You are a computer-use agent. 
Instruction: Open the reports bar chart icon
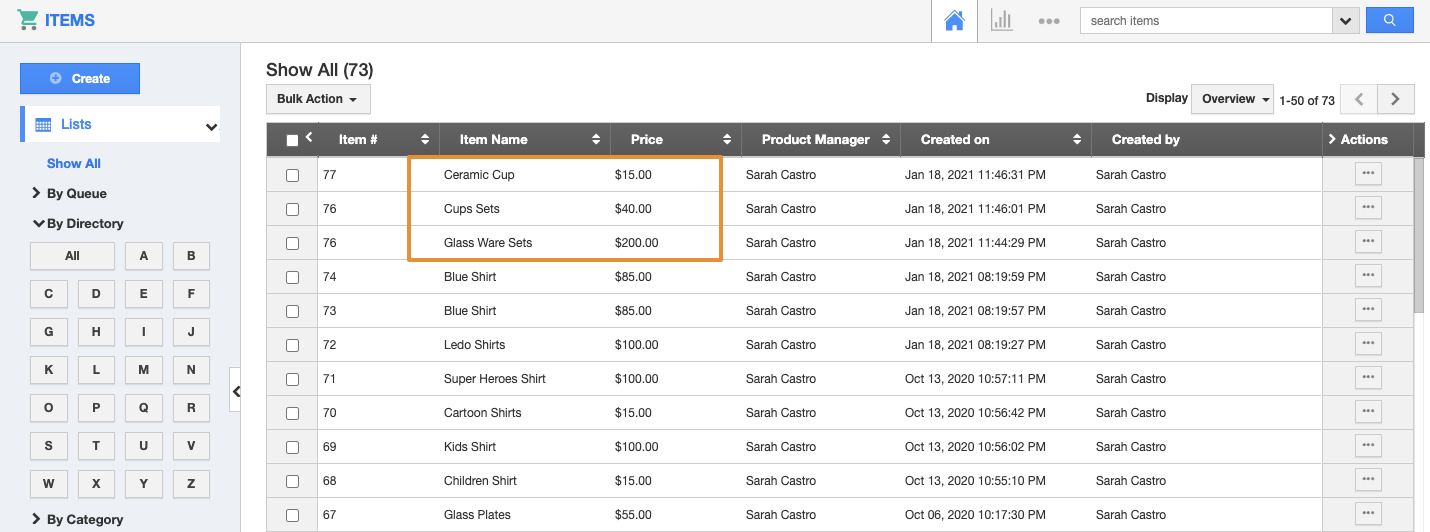1001,21
